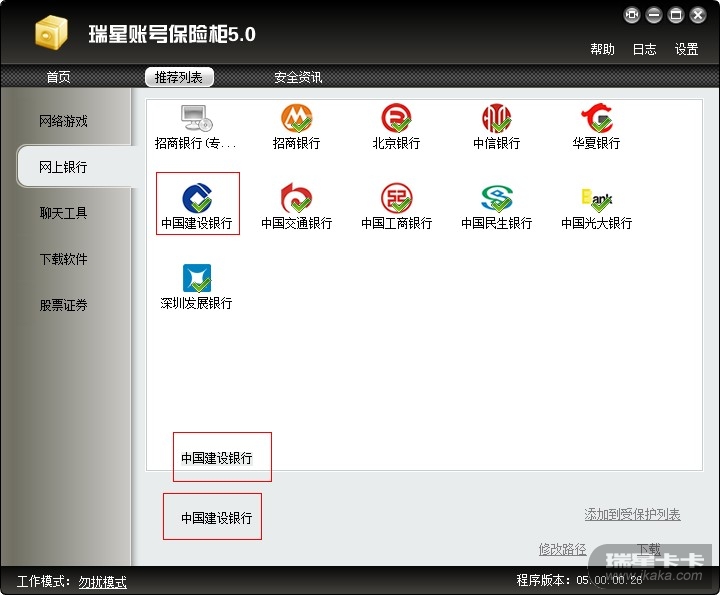
Task: Close the application with the X button
Action: 698,15
